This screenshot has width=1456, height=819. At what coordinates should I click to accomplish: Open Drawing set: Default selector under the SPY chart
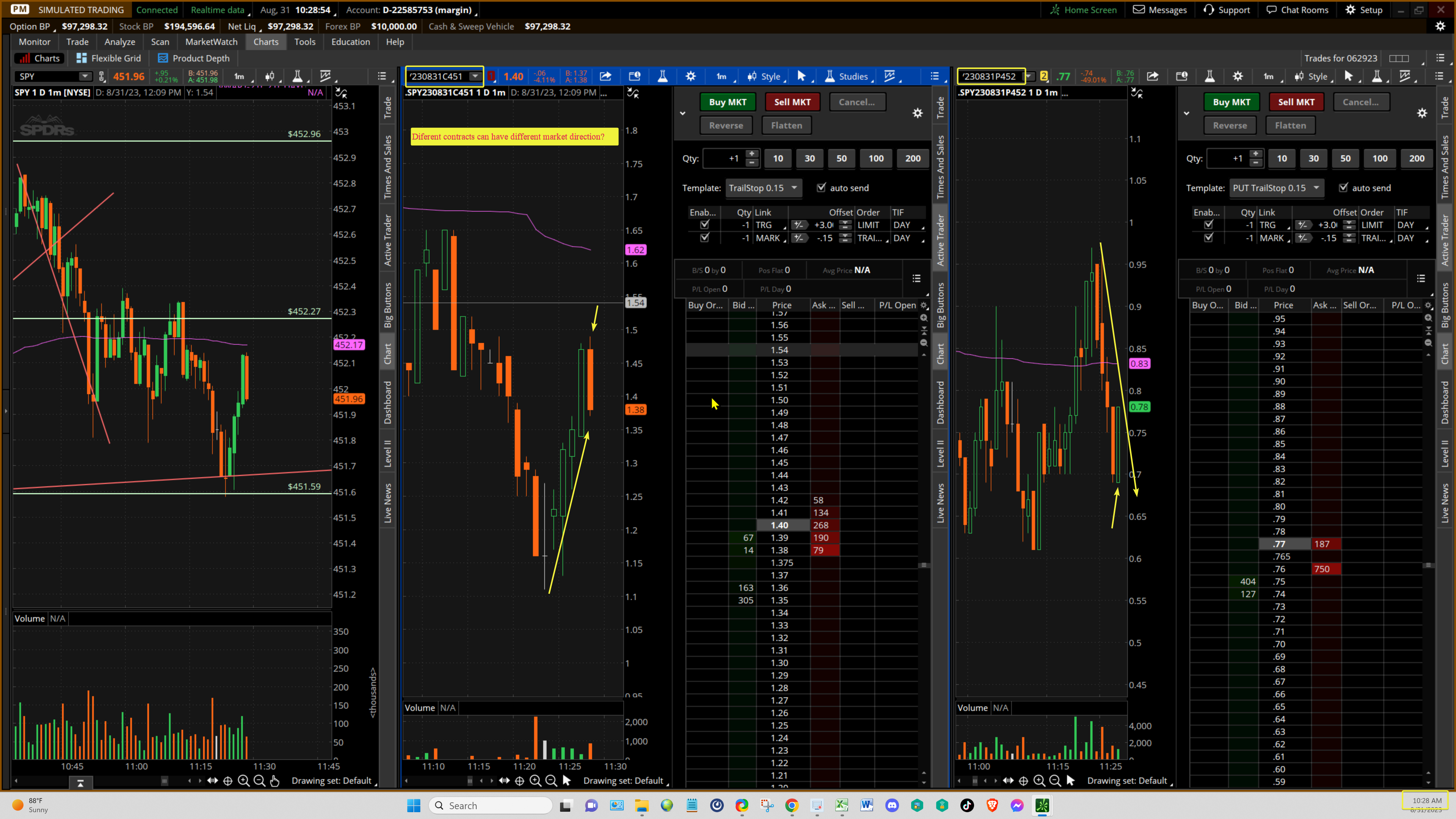[x=334, y=781]
